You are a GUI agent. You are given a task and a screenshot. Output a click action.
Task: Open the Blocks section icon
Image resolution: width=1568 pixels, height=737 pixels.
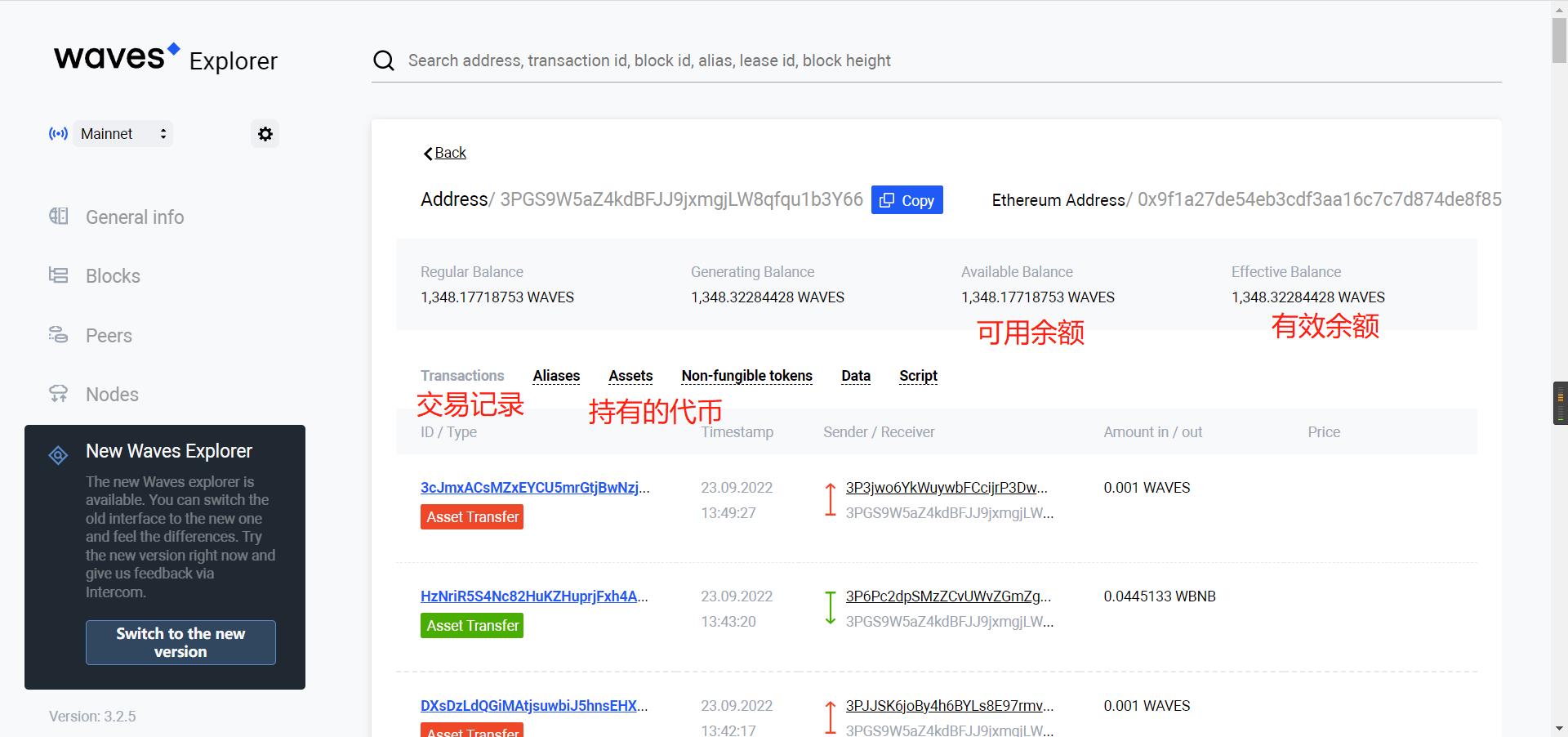(58, 275)
